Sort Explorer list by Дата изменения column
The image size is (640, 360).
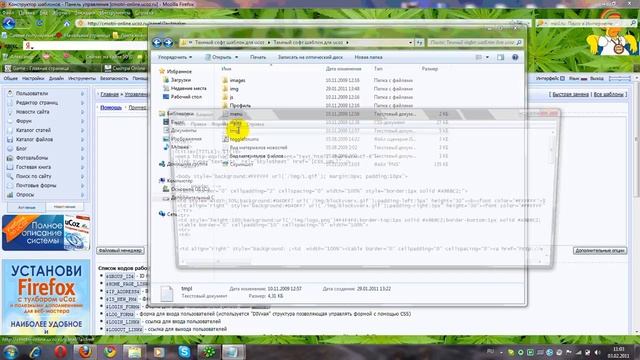344,69
